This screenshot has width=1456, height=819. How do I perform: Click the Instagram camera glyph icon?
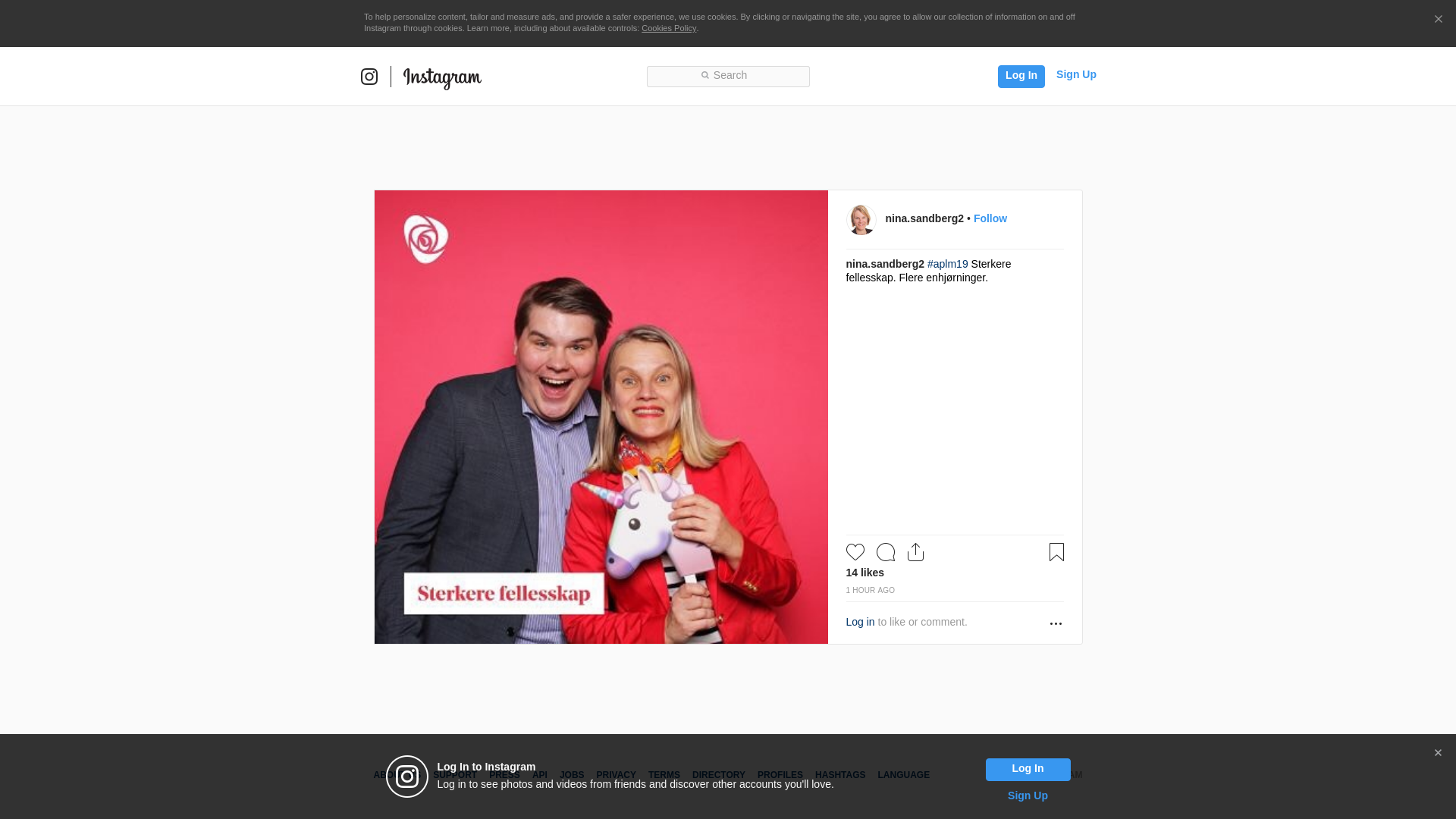(369, 77)
